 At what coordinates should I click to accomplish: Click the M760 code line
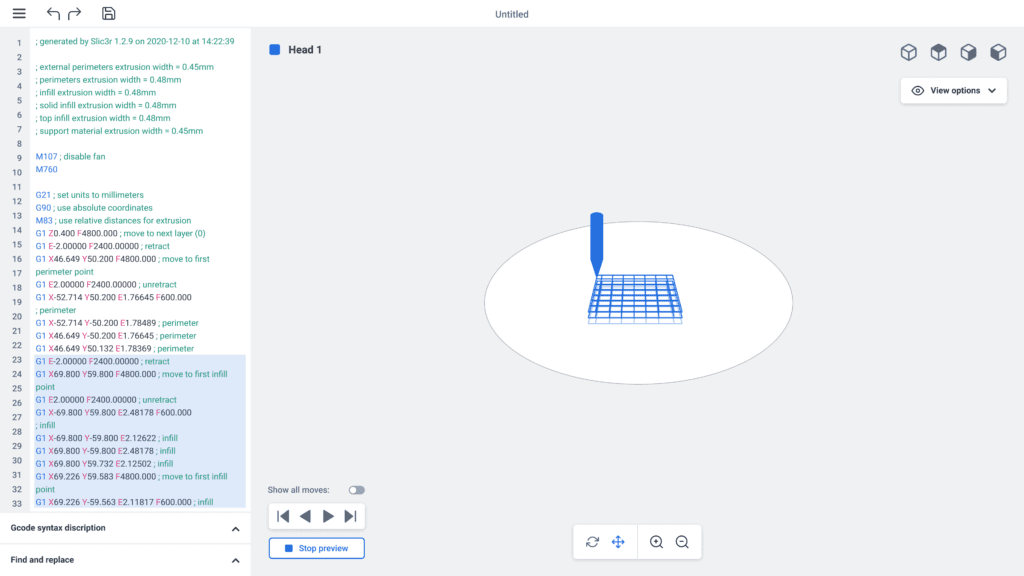pyautogui.click(x=46, y=169)
